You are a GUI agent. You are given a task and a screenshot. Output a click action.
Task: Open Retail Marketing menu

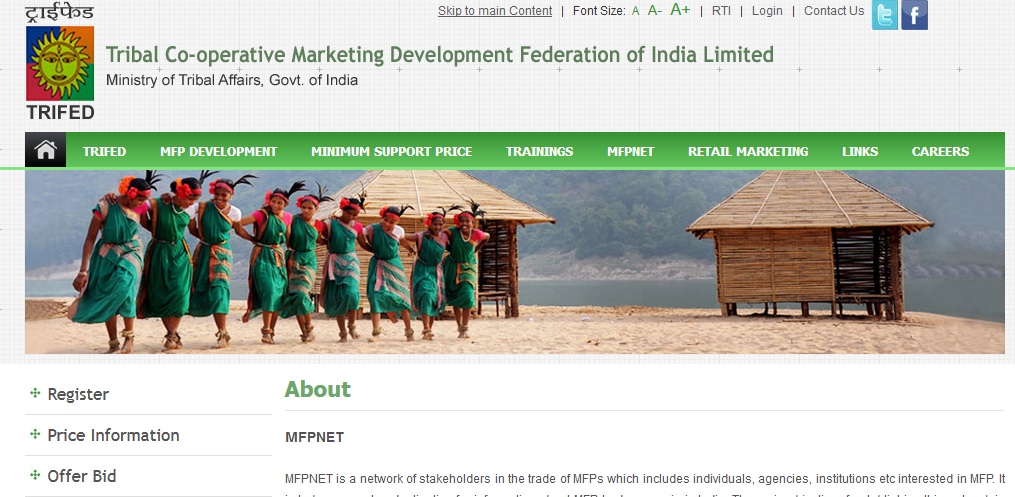point(748,151)
